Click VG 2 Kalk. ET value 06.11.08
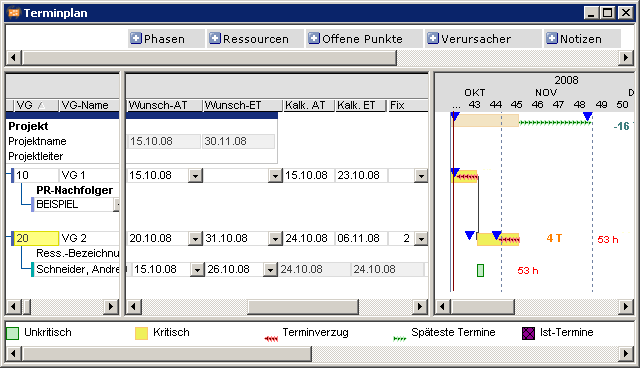 [x=361, y=238]
